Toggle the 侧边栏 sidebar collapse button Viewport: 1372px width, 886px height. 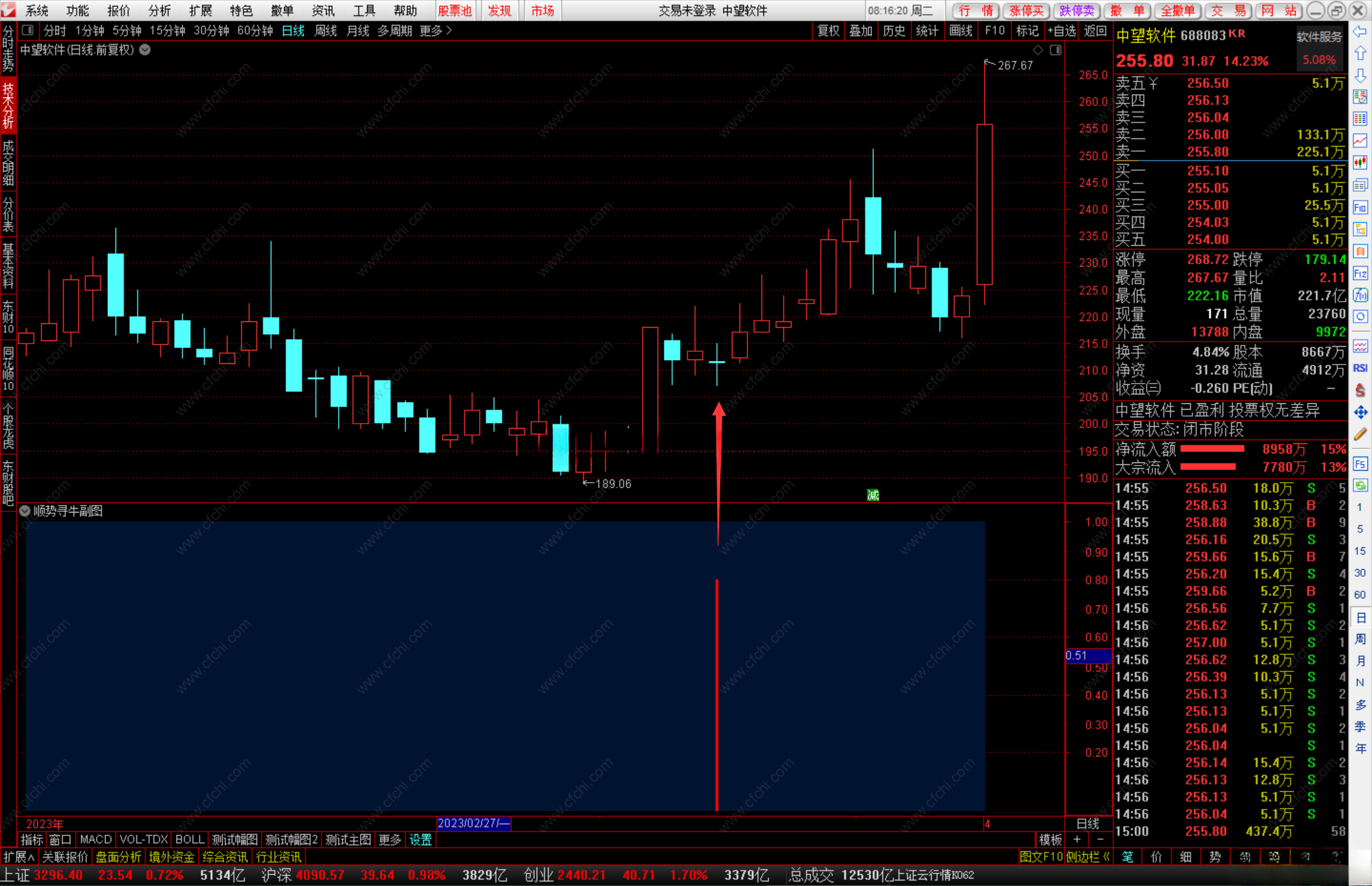click(x=1088, y=857)
